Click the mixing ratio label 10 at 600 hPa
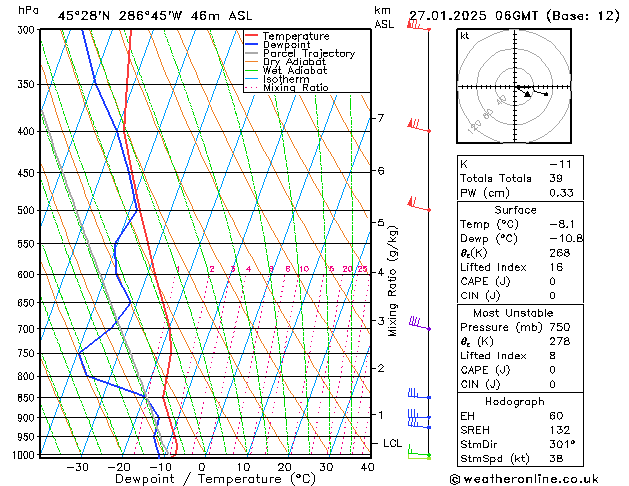The width and height of the screenshot is (629, 486). tap(304, 269)
